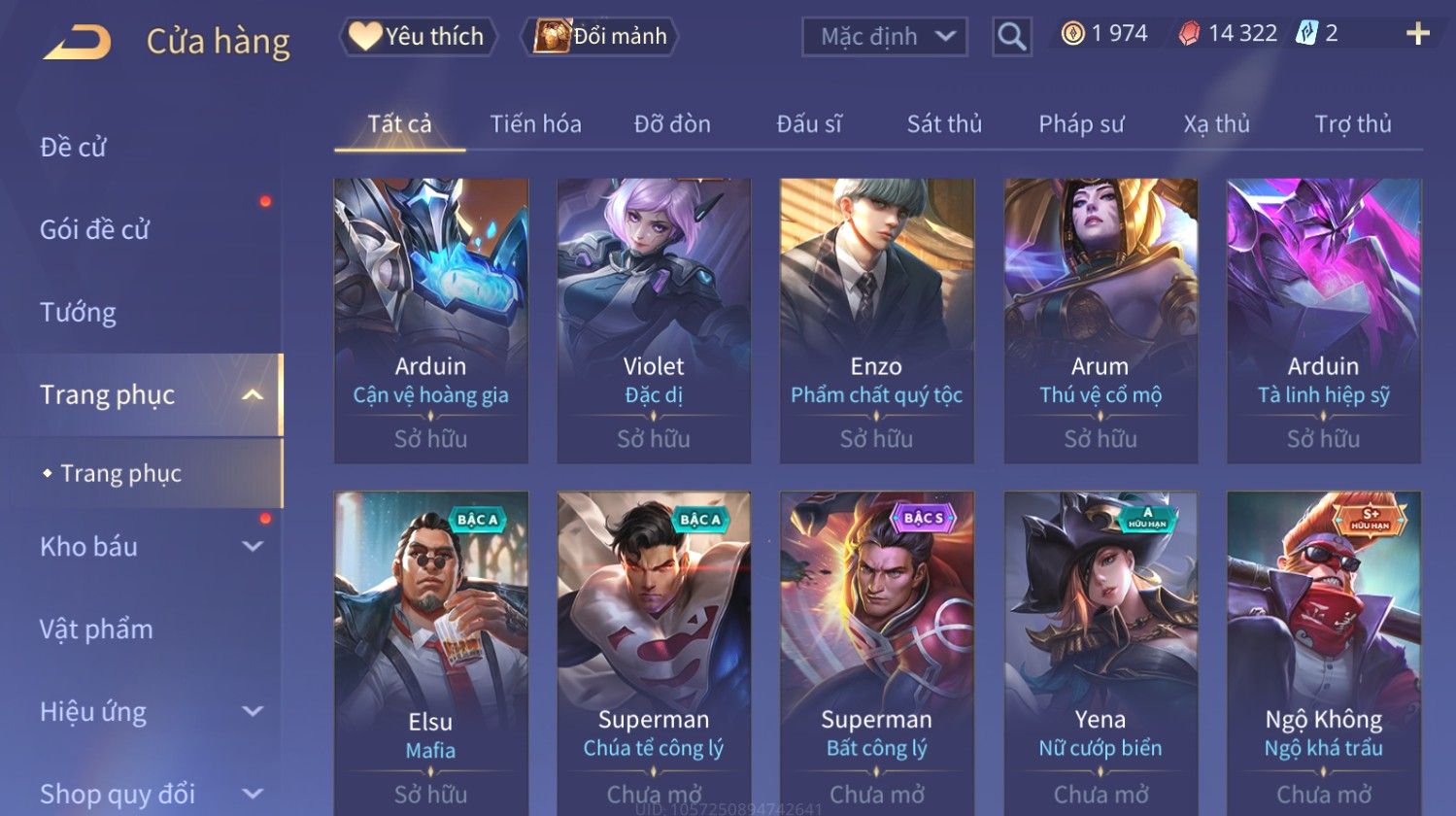Select Violet Đặc dị skin card
The image size is (1456, 816).
coord(654,320)
